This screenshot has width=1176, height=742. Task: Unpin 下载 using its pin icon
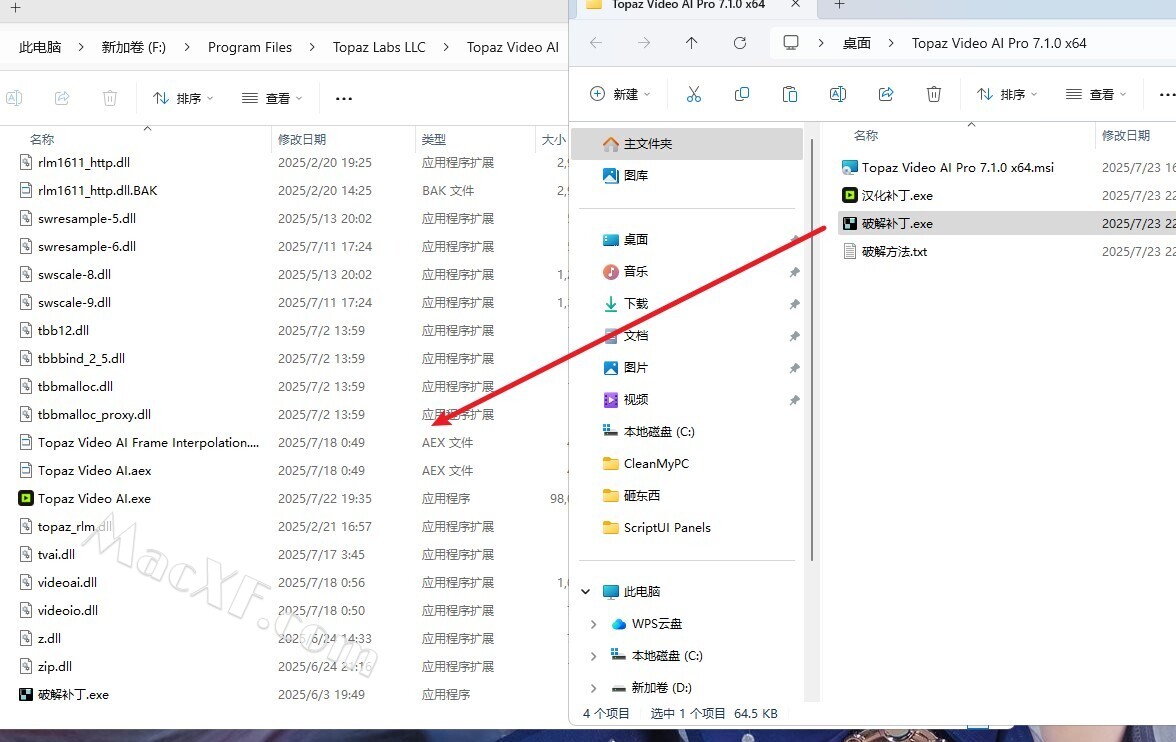[x=794, y=304]
